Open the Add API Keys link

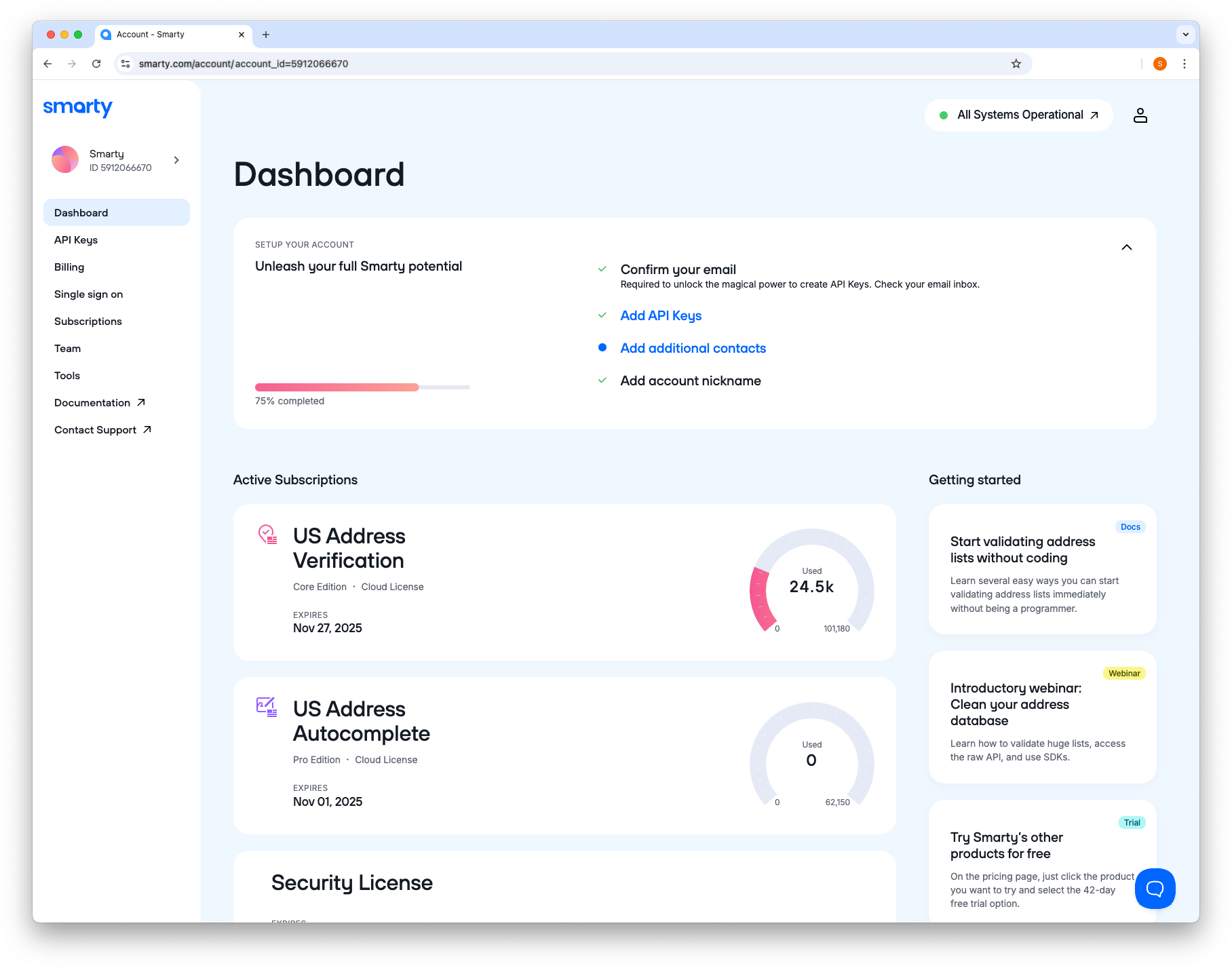(660, 315)
